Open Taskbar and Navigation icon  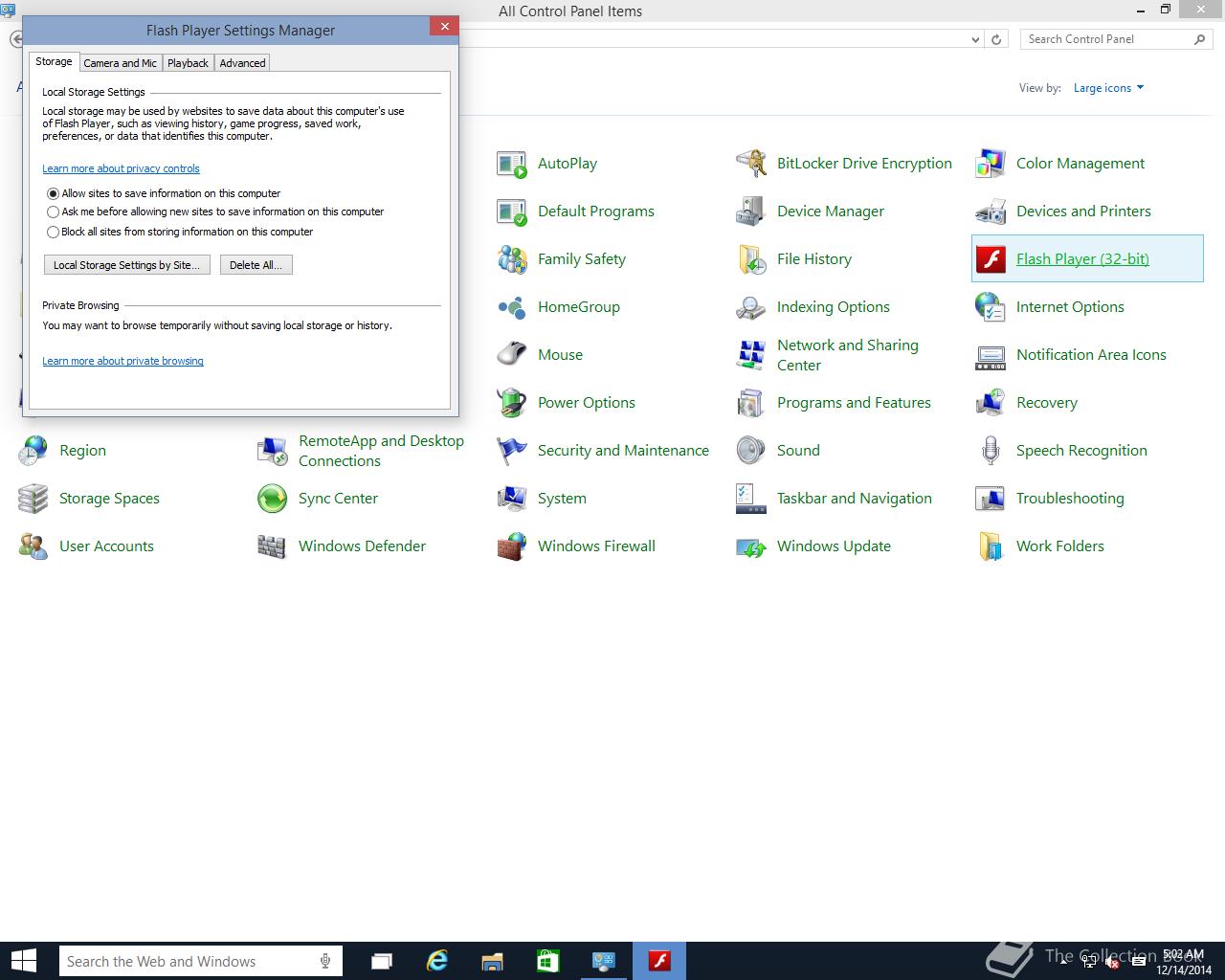click(x=751, y=499)
